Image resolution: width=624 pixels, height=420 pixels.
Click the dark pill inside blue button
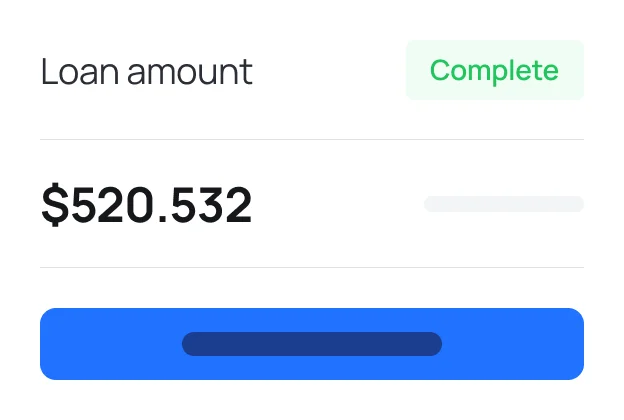point(311,344)
